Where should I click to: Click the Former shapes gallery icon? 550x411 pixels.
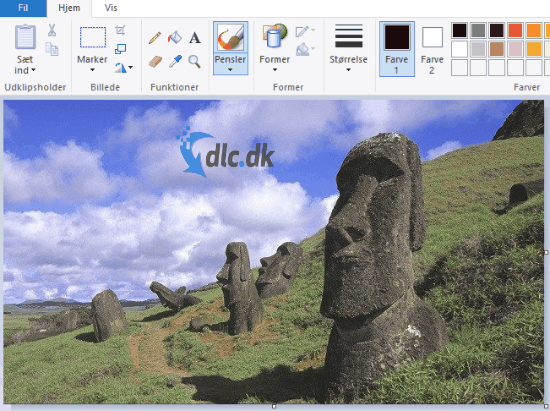point(275,35)
